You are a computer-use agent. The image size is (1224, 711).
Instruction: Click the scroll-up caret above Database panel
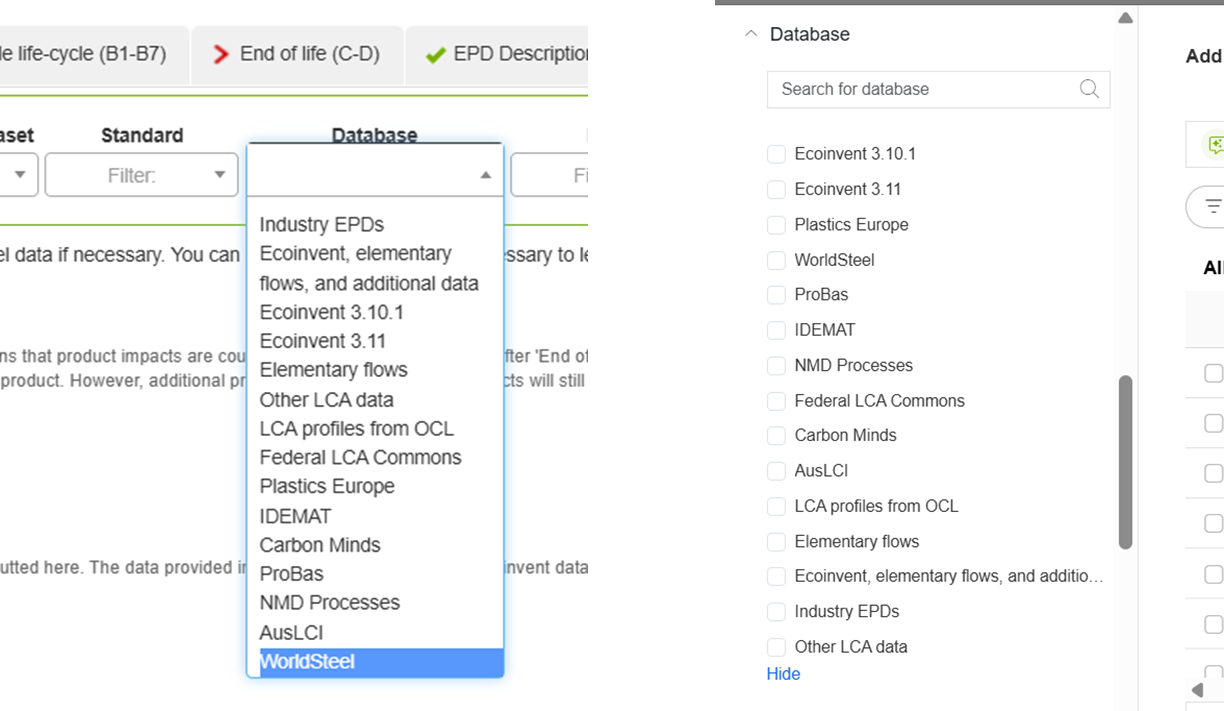click(1126, 16)
